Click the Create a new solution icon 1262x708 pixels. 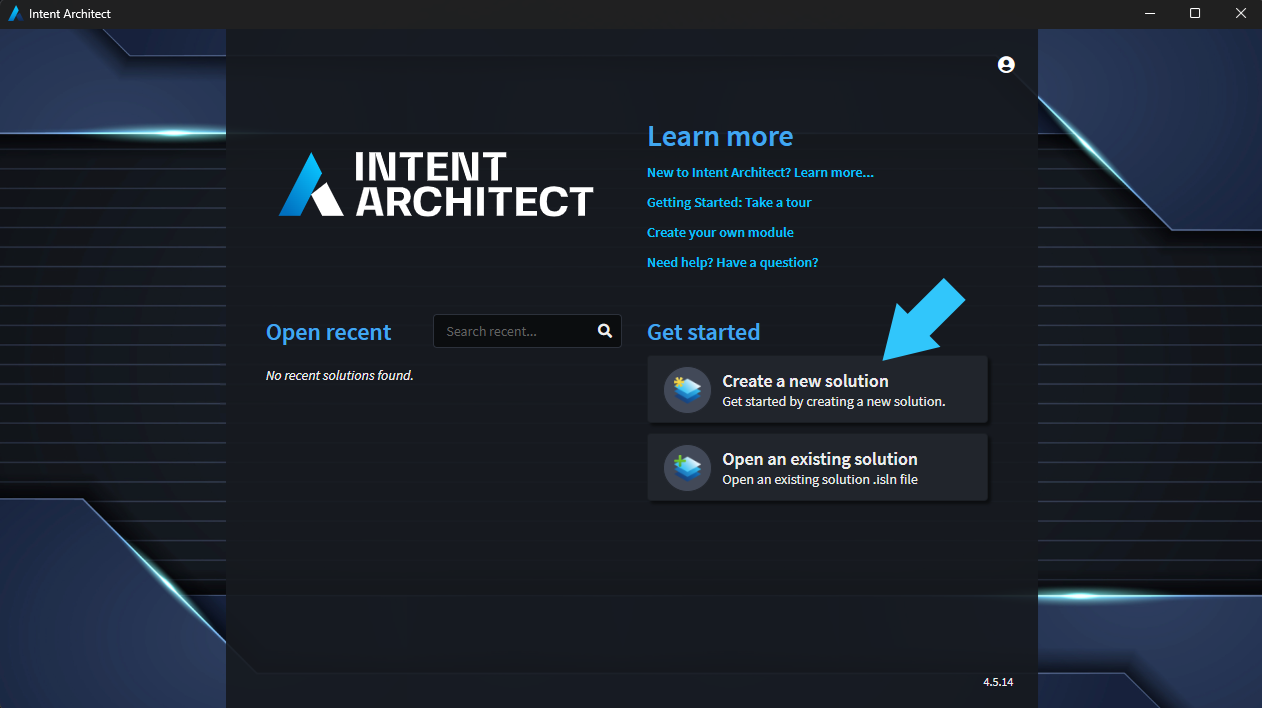point(687,390)
